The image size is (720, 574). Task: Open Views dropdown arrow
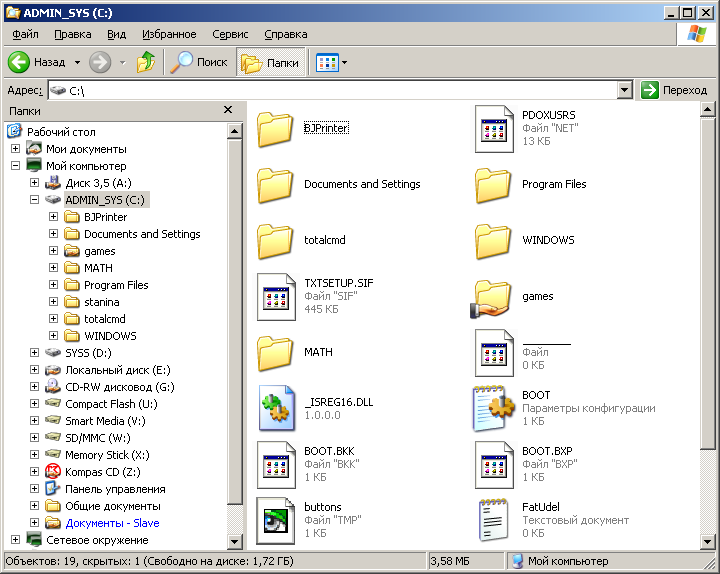pyautogui.click(x=344, y=62)
